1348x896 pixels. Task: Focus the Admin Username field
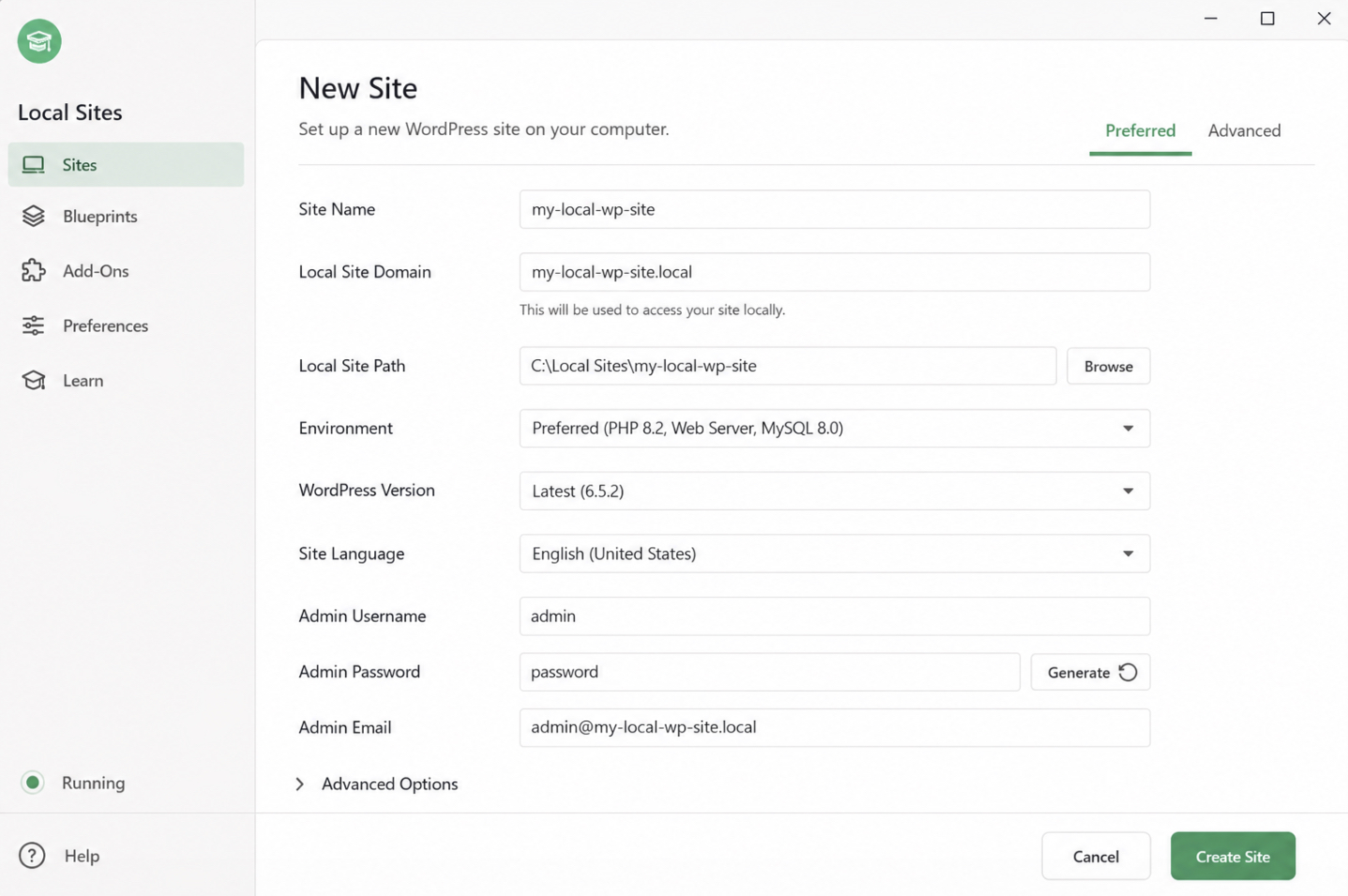[x=835, y=616]
